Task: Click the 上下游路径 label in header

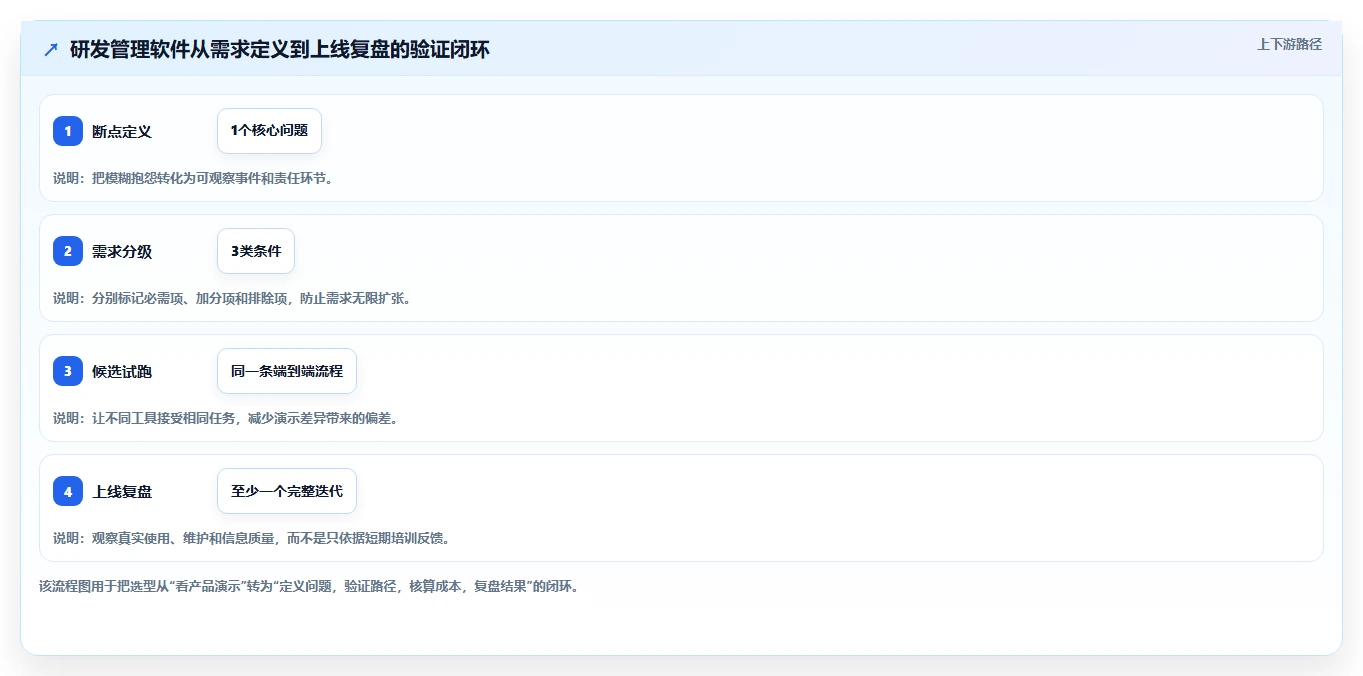Action: pos(1289,44)
